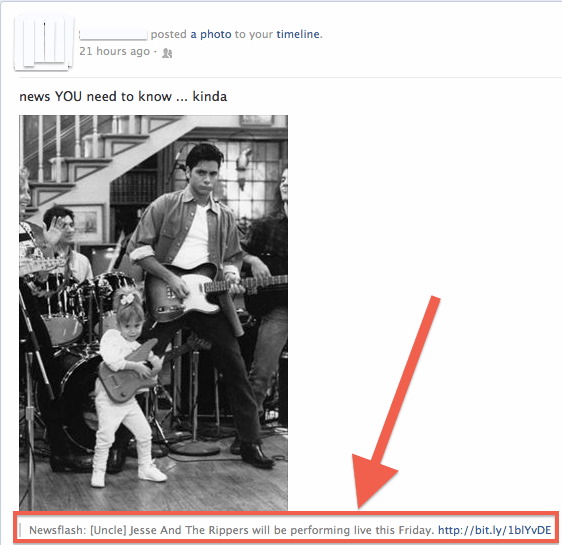Click the "to your" header text
This screenshot has width=562, height=545.
coord(254,34)
